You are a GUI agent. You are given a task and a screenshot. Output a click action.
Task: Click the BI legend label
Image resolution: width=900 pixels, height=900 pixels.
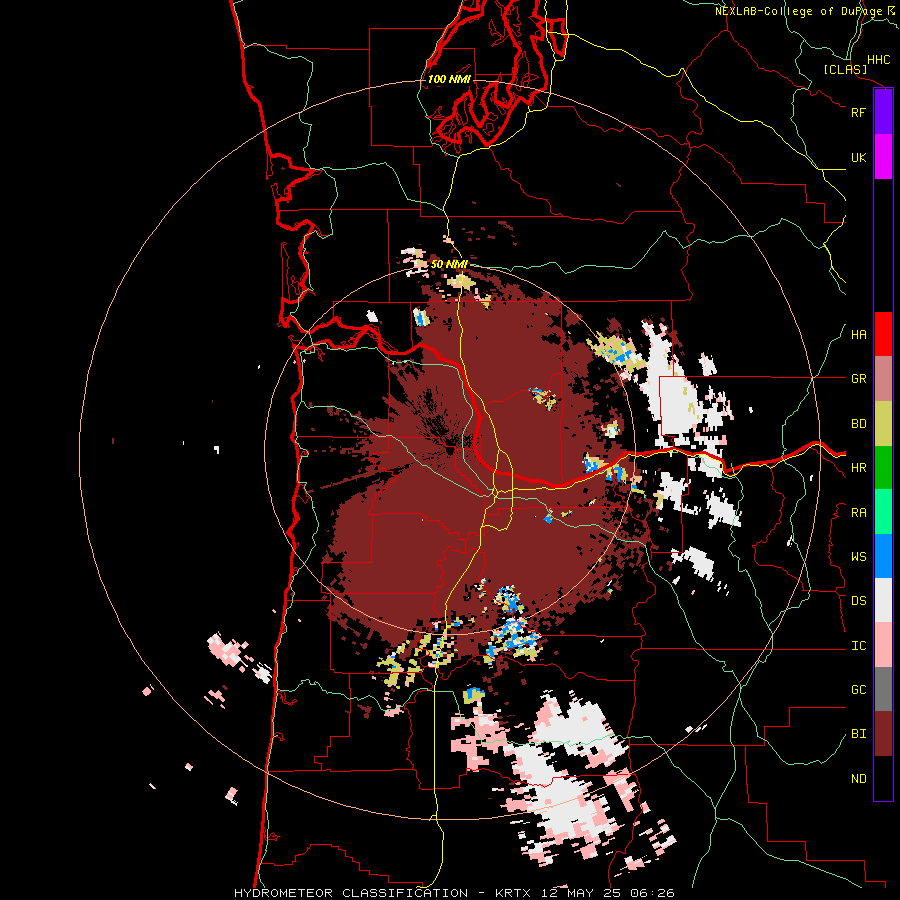[x=858, y=734]
